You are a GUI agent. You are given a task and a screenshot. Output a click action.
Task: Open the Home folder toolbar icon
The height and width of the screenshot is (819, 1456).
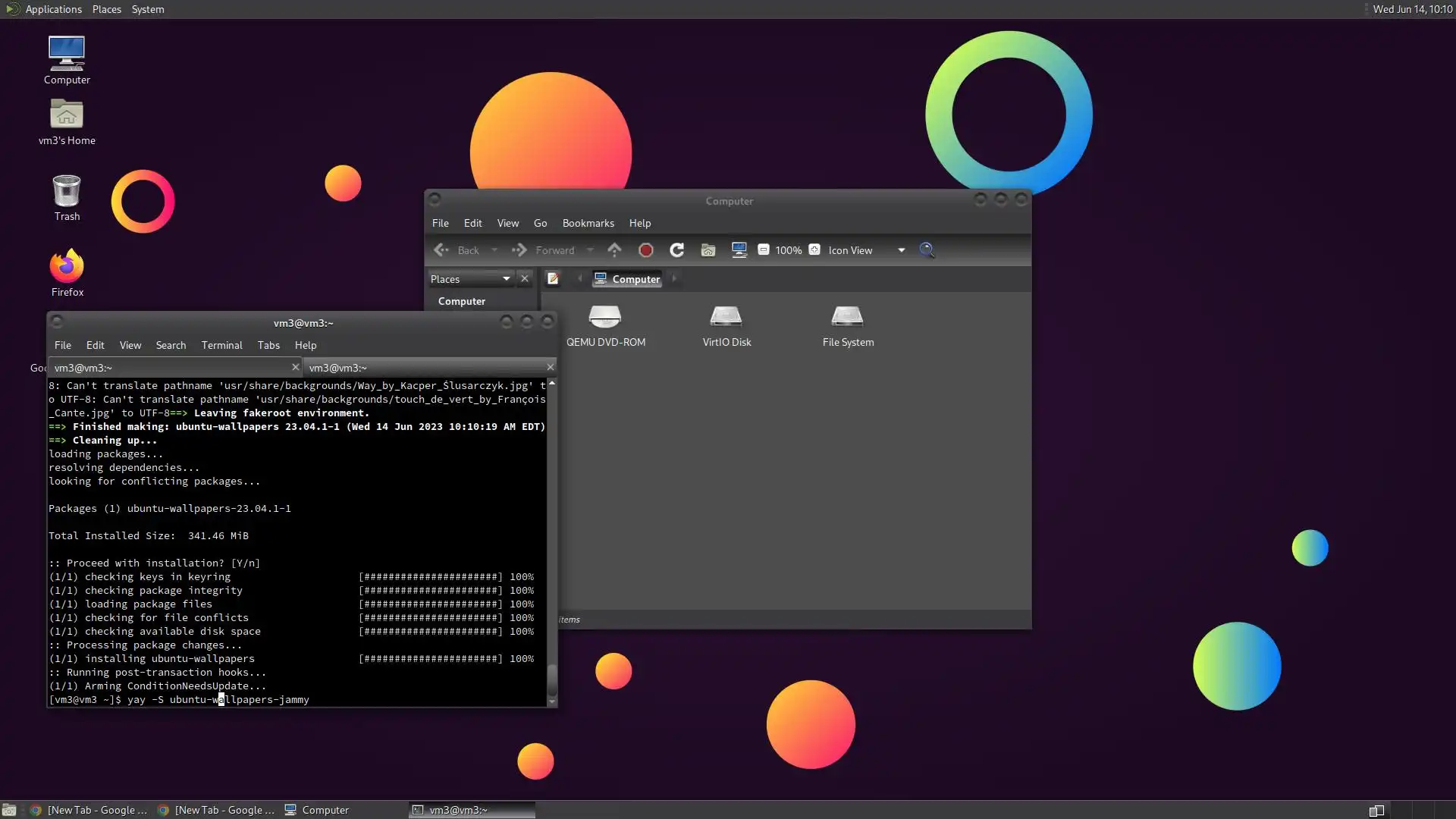click(708, 250)
